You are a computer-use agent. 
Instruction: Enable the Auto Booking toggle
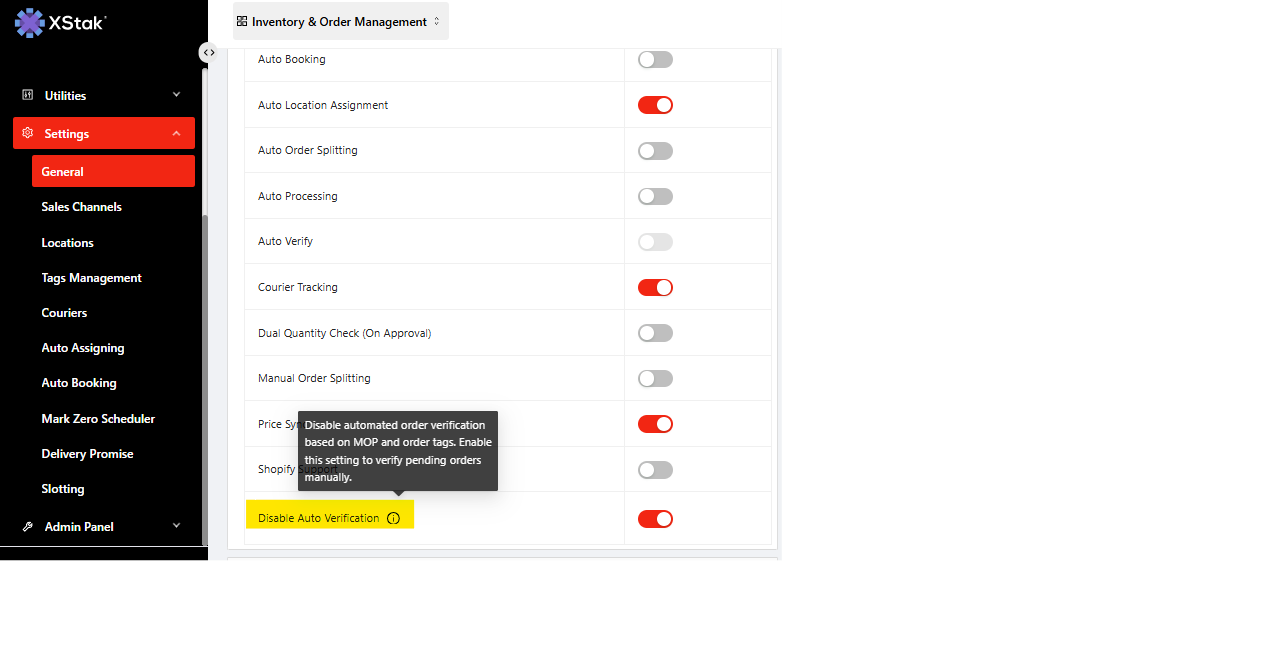(655, 60)
